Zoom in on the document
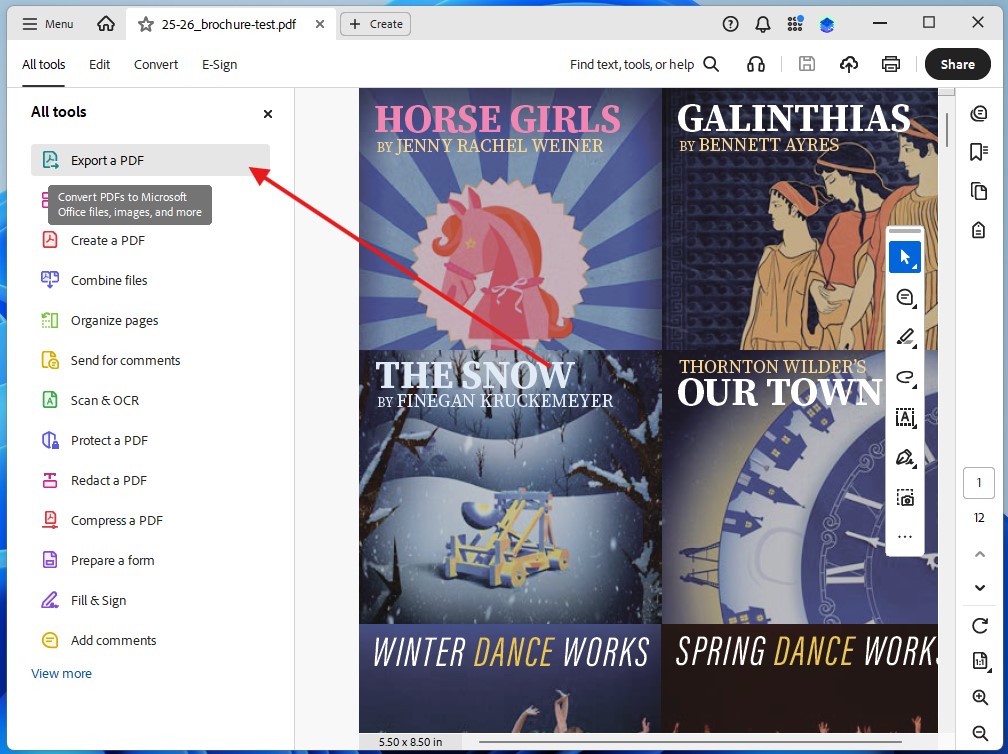Image resolution: width=1008 pixels, height=754 pixels. point(979,698)
